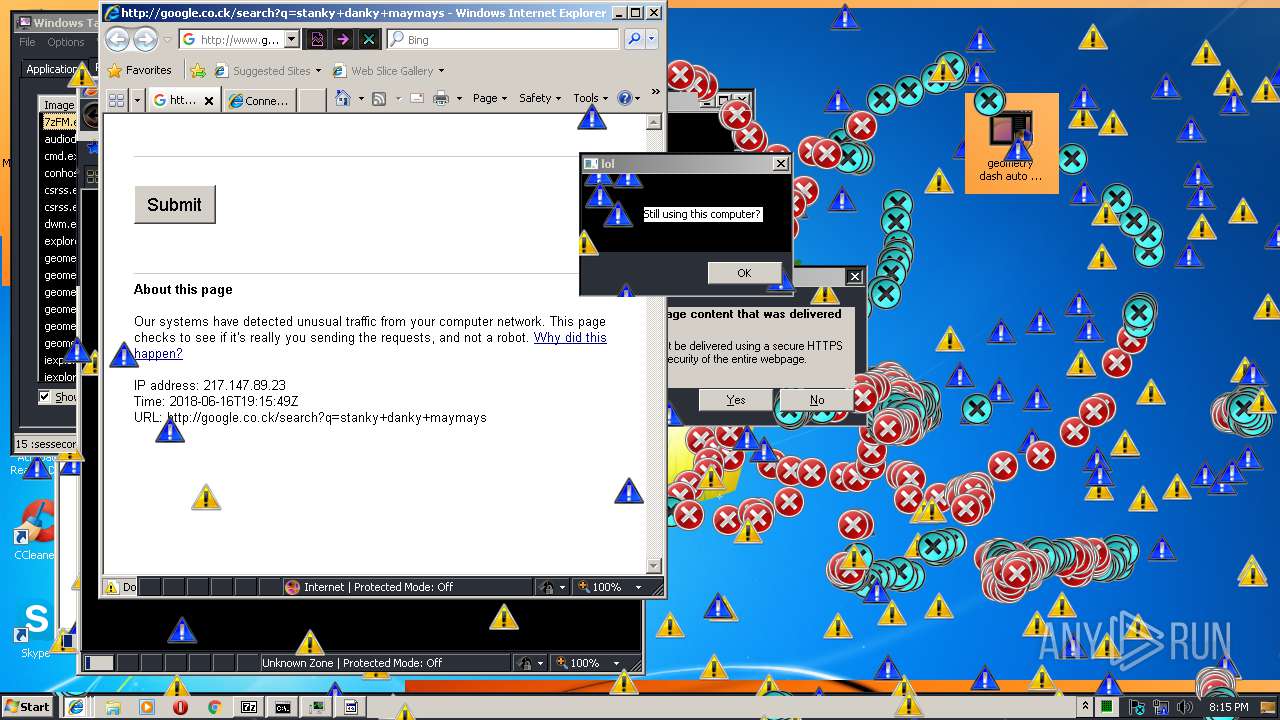The width and height of the screenshot is (1280, 720).
Task: Close the 'lol' dialog with its X
Action: coord(780,164)
